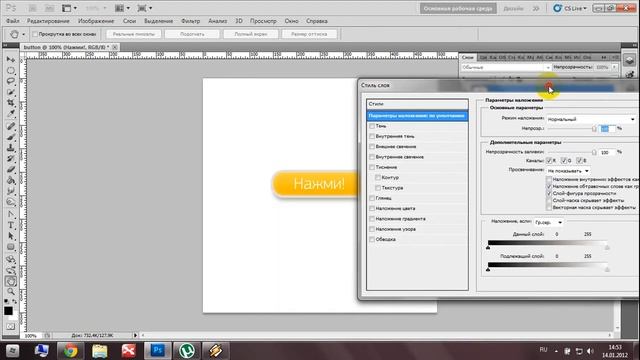The image size is (640, 360).
Task: Select the Horizontal Type tool
Action: pyautogui.click(x=11, y=225)
